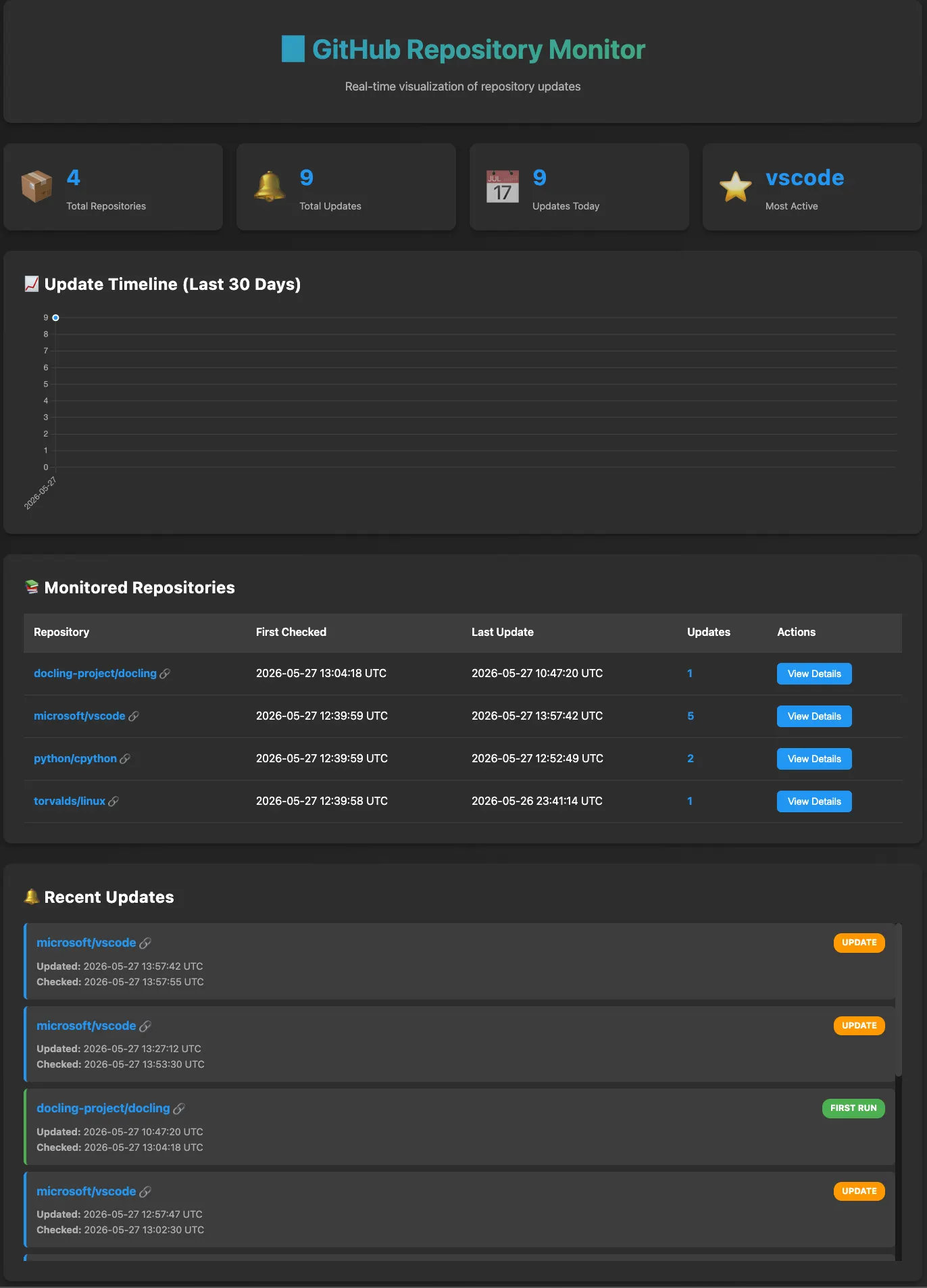
Task: Click link icon on vscode update from 13:57:42
Action: click(x=145, y=943)
